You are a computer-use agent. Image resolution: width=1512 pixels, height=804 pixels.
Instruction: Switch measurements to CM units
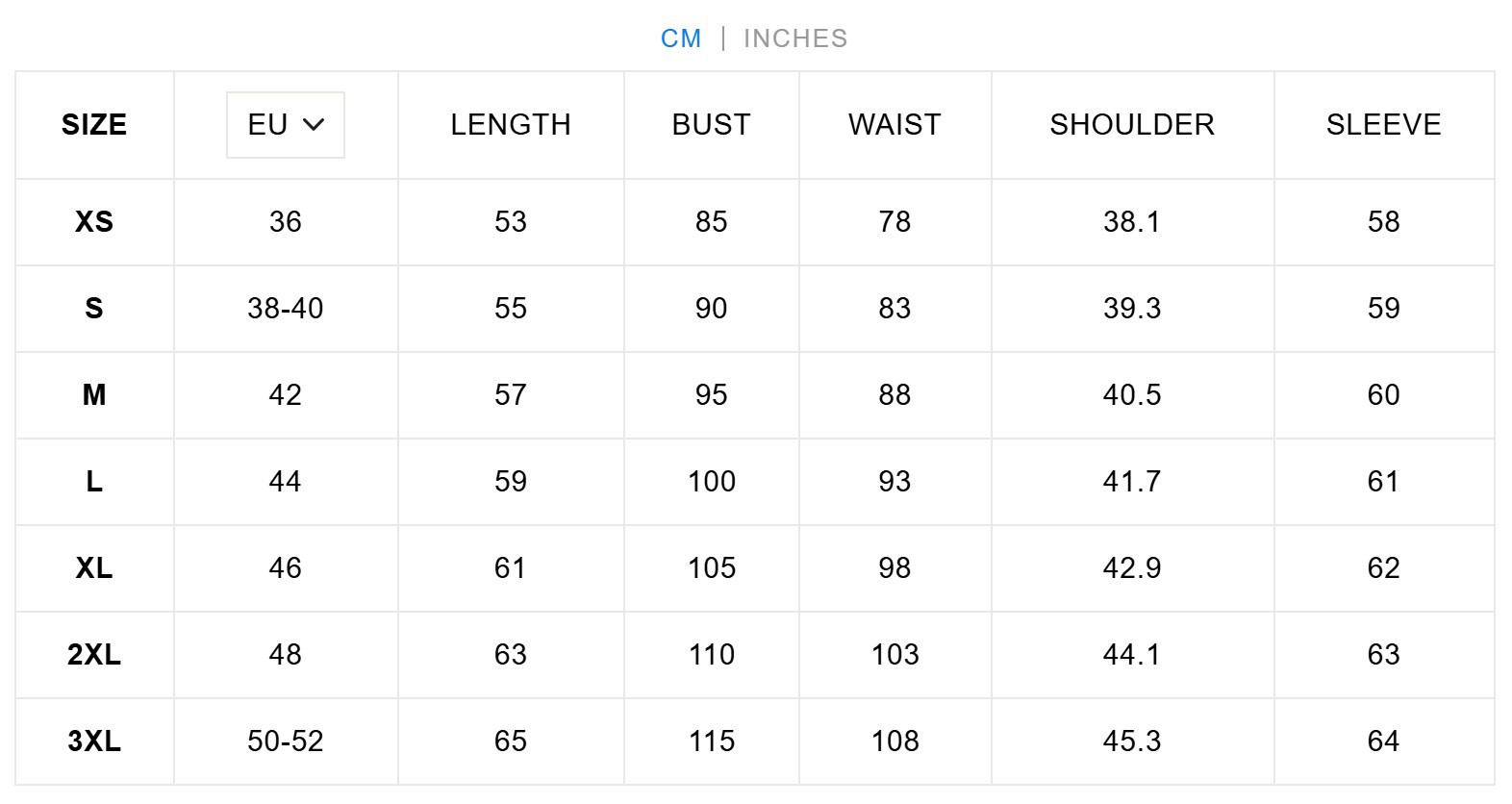click(x=680, y=38)
